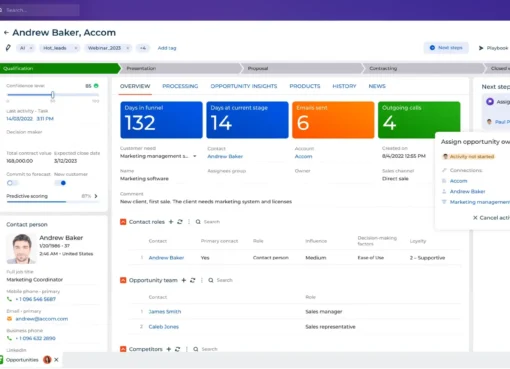
Task: Open Customer need dropdown arrow
Action: 195,156
